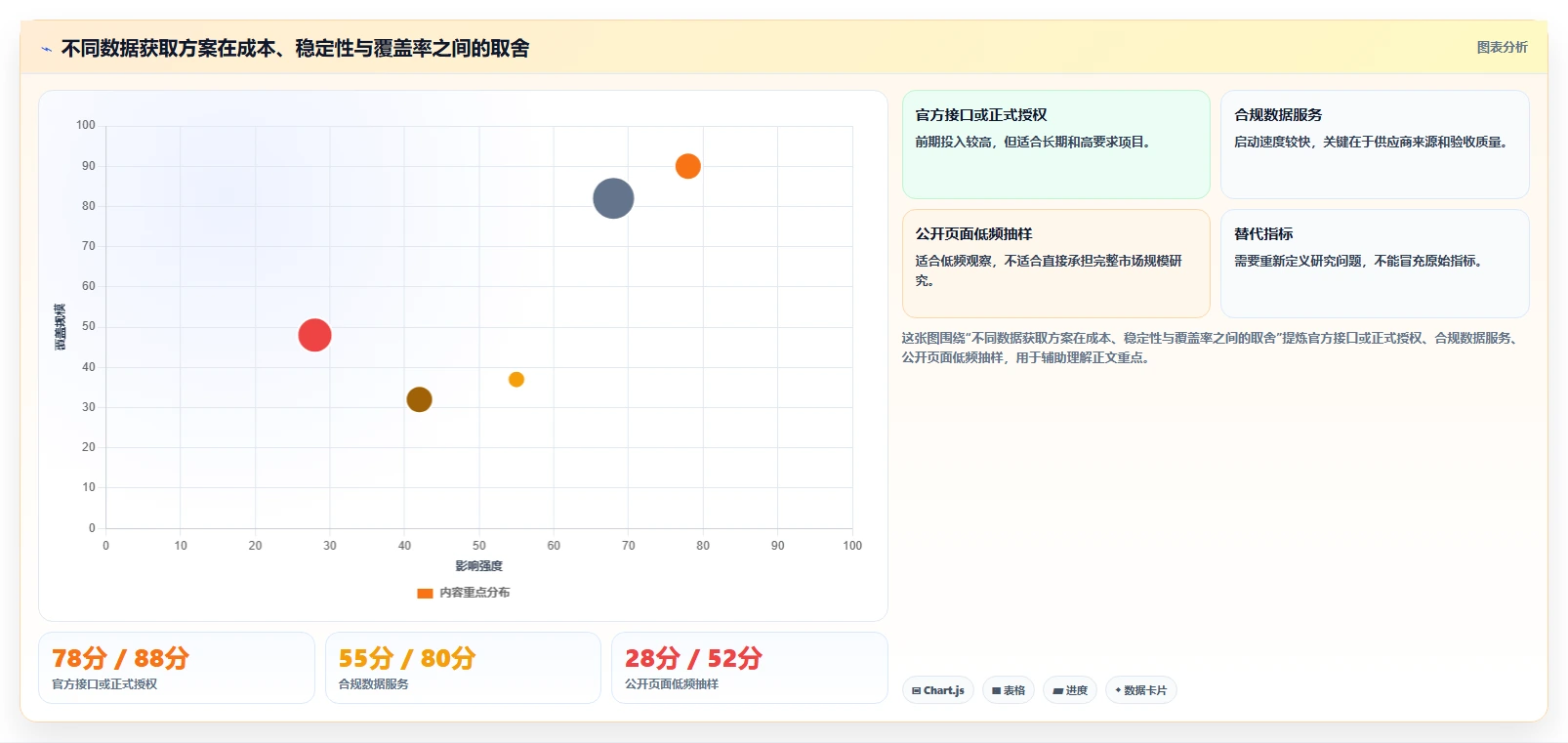1568x743 pixels.
Task: Click the y-axis tick label 100
Action: click(x=86, y=125)
